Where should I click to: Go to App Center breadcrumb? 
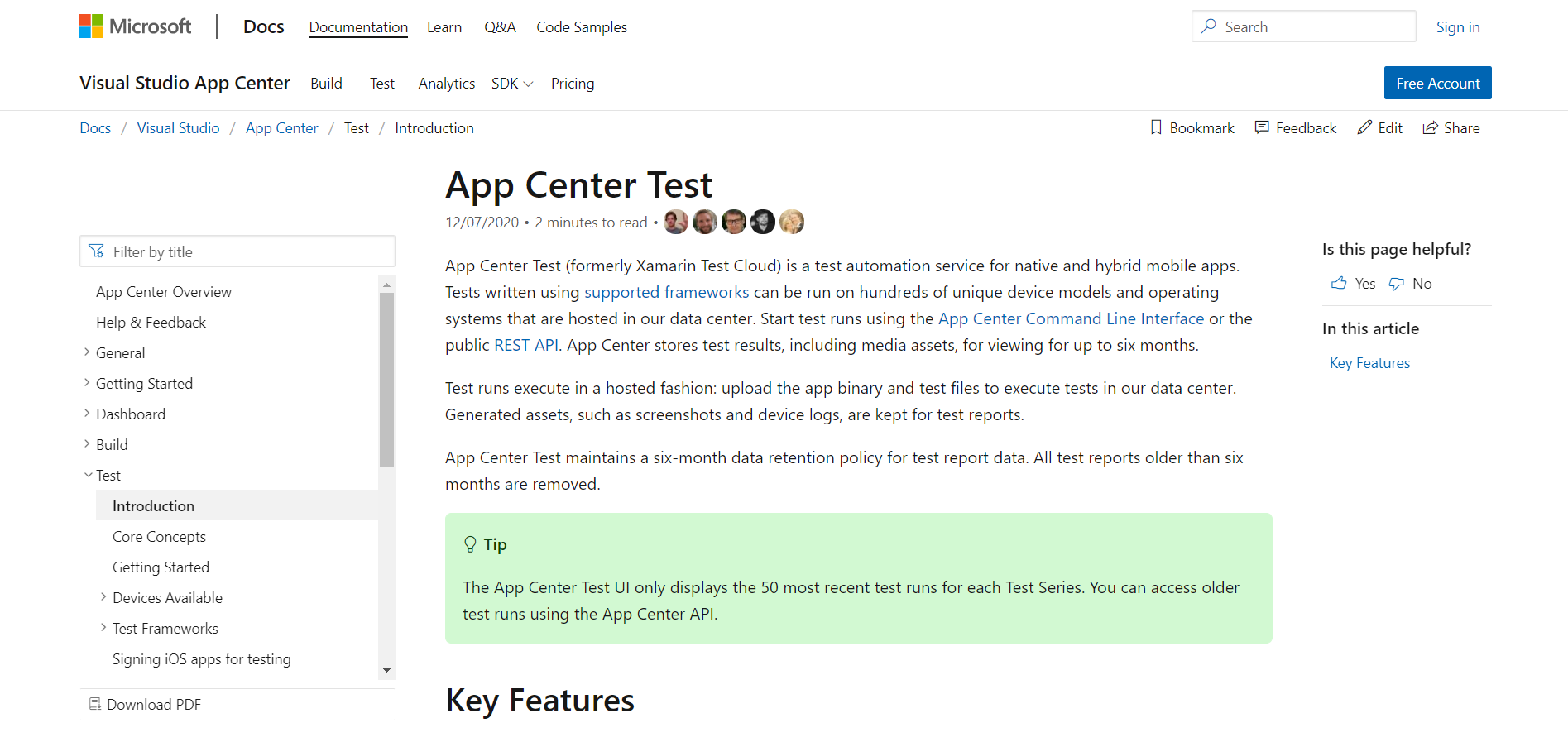pyautogui.click(x=281, y=128)
